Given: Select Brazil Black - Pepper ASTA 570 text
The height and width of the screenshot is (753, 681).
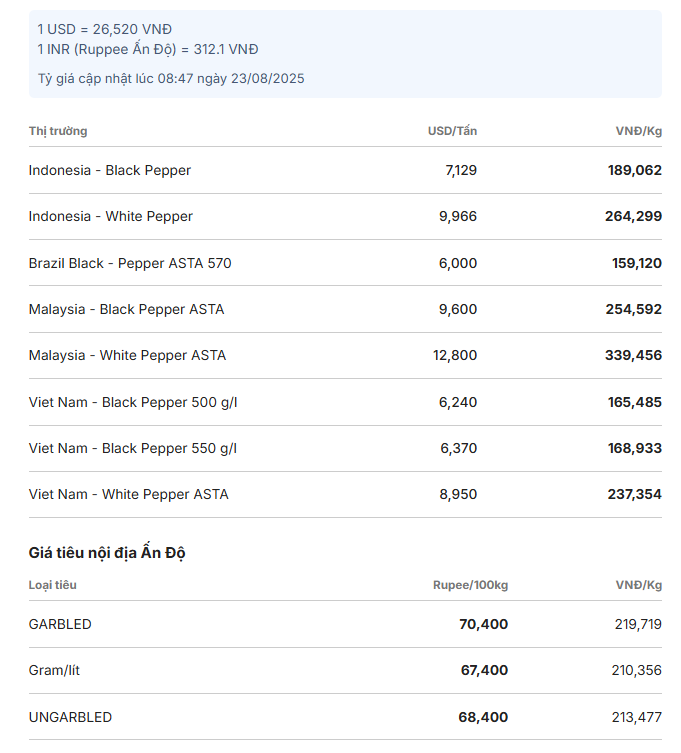Looking at the screenshot, I should pos(130,263).
